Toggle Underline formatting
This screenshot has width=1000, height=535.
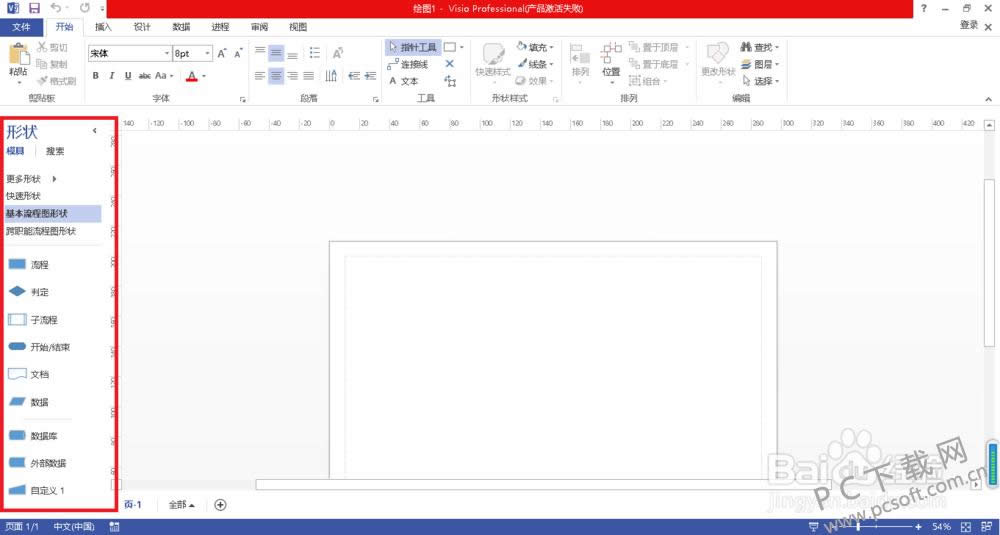128,76
